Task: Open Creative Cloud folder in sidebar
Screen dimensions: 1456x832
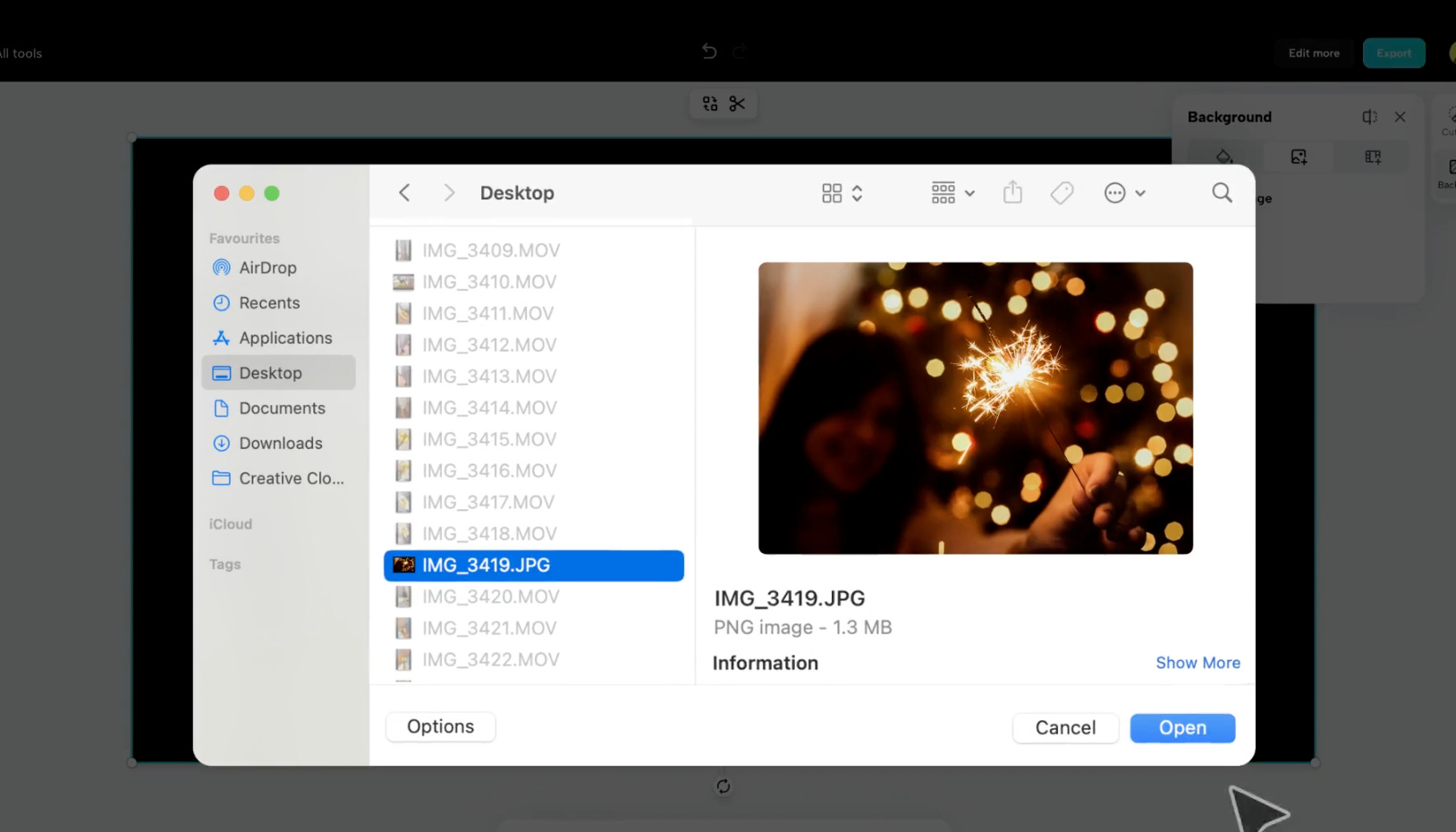Action: pyautogui.click(x=278, y=479)
